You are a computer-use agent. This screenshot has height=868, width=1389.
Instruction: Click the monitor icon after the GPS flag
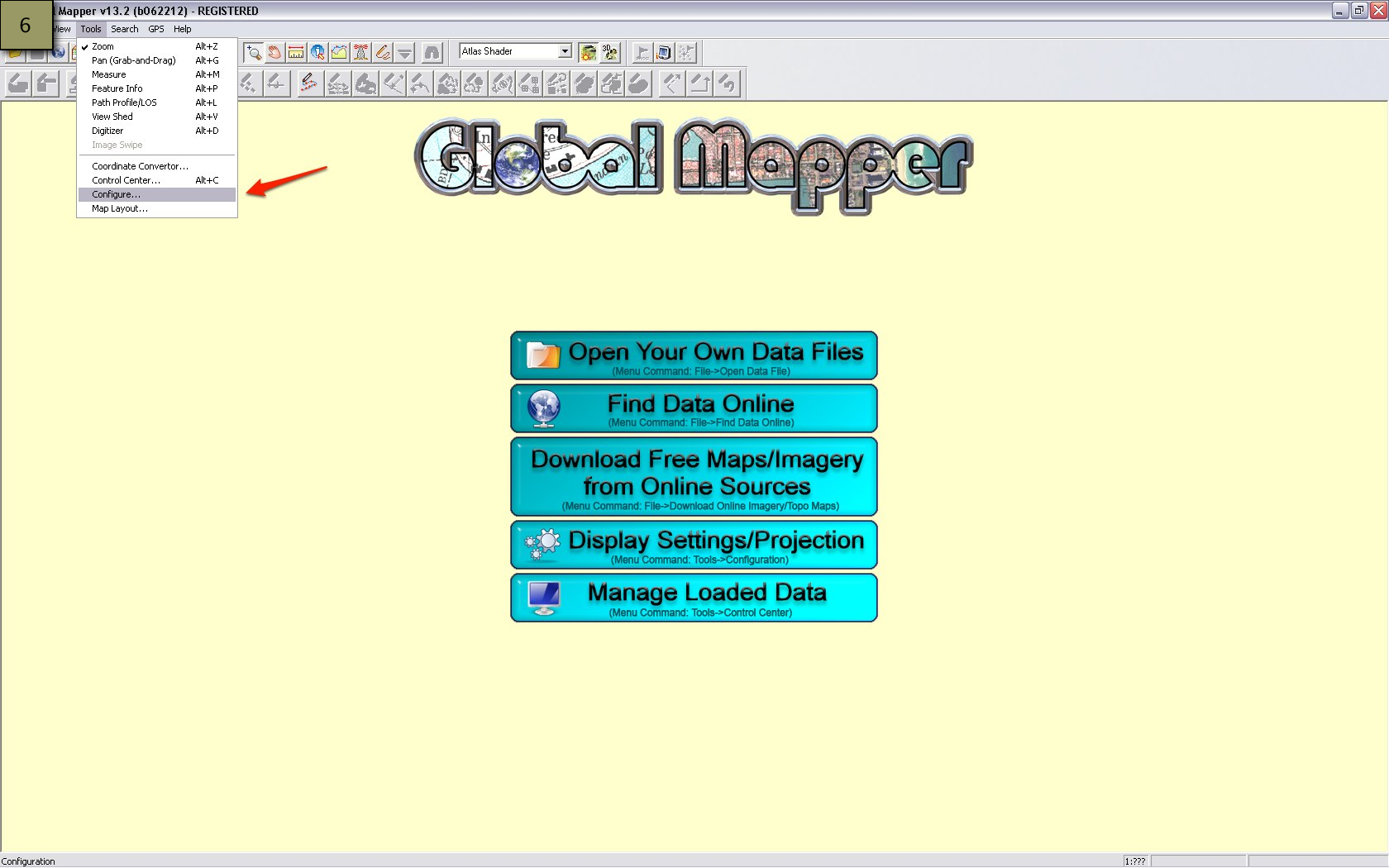[x=664, y=52]
